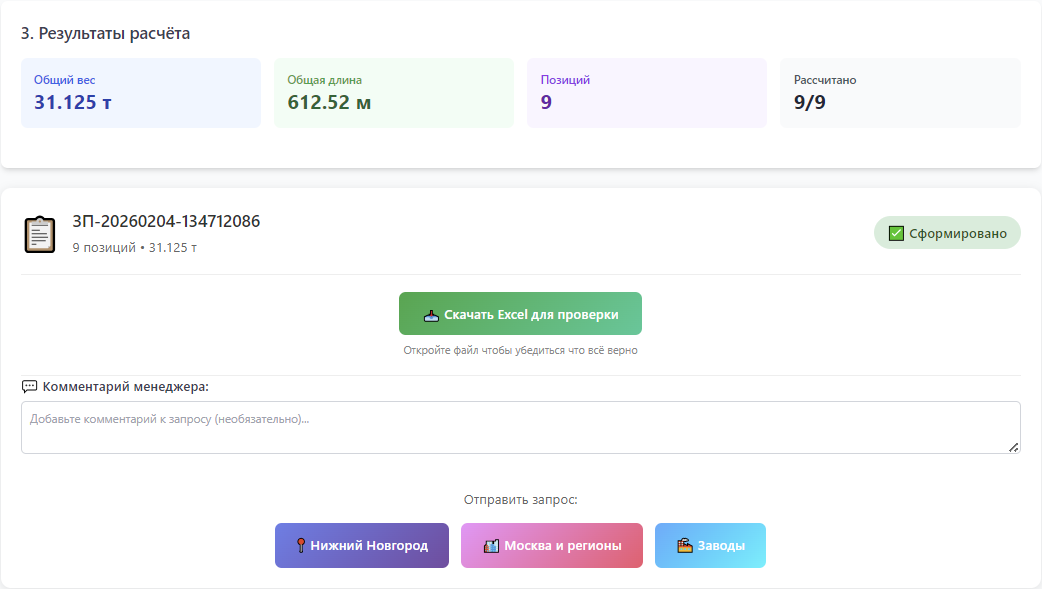The height and width of the screenshot is (589, 1042).
Task: Select the Общая длина 612.52 м card
Action: 394,93
